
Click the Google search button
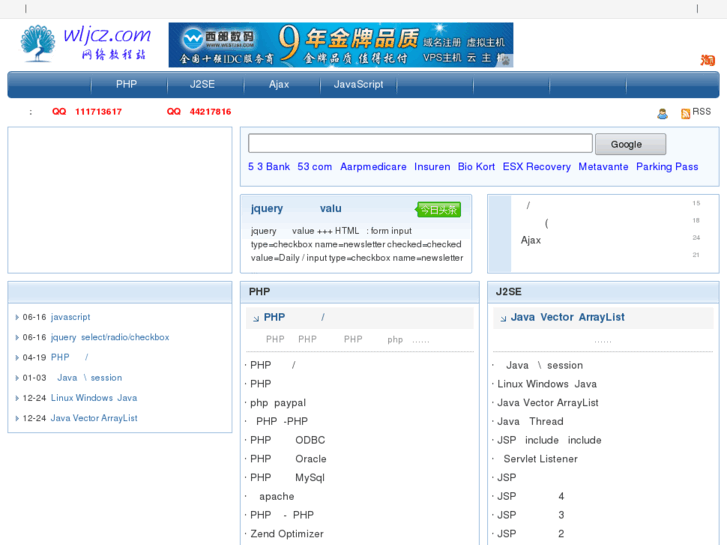(x=631, y=144)
